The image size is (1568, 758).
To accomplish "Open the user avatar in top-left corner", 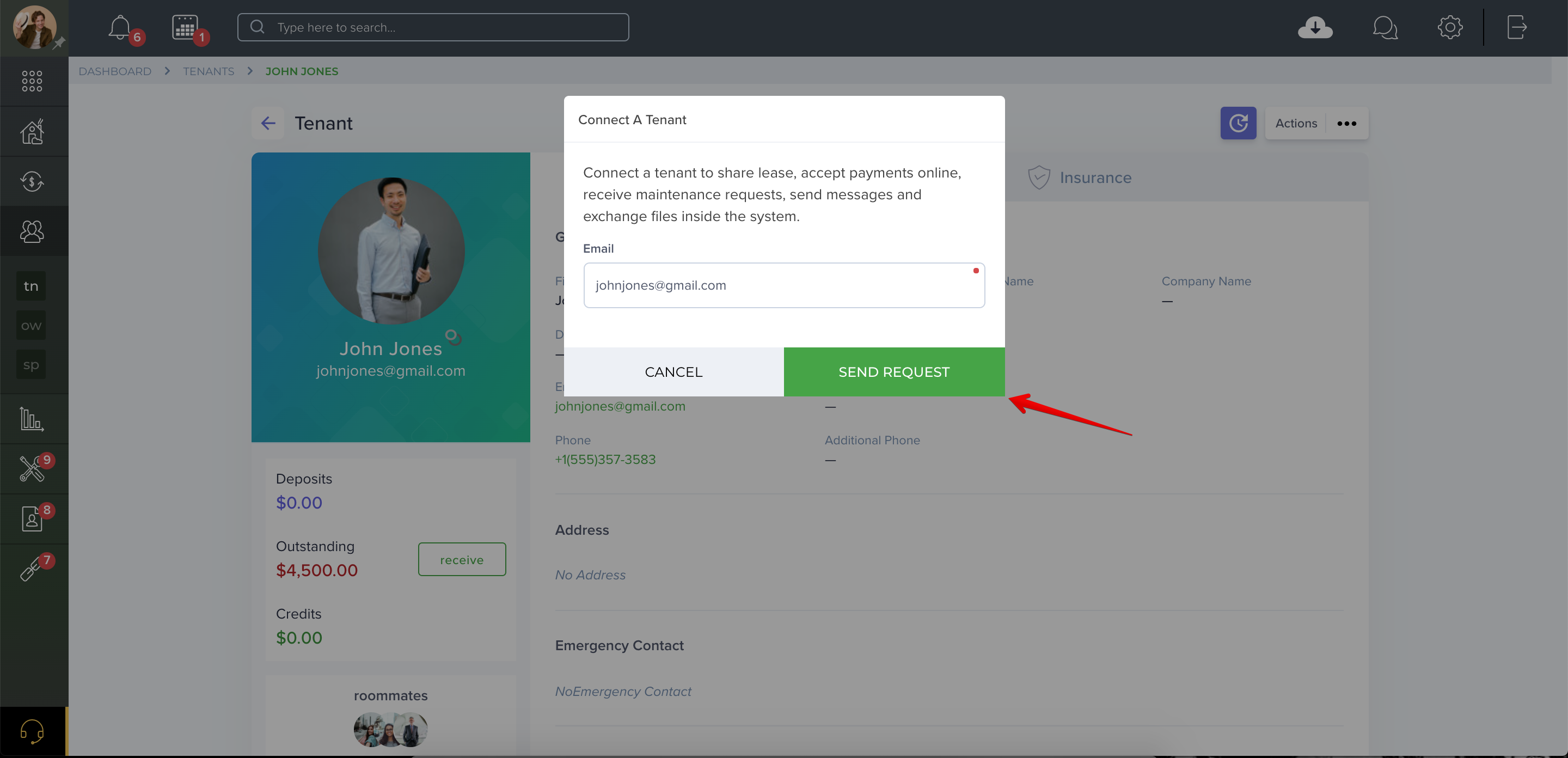I will point(34,27).
